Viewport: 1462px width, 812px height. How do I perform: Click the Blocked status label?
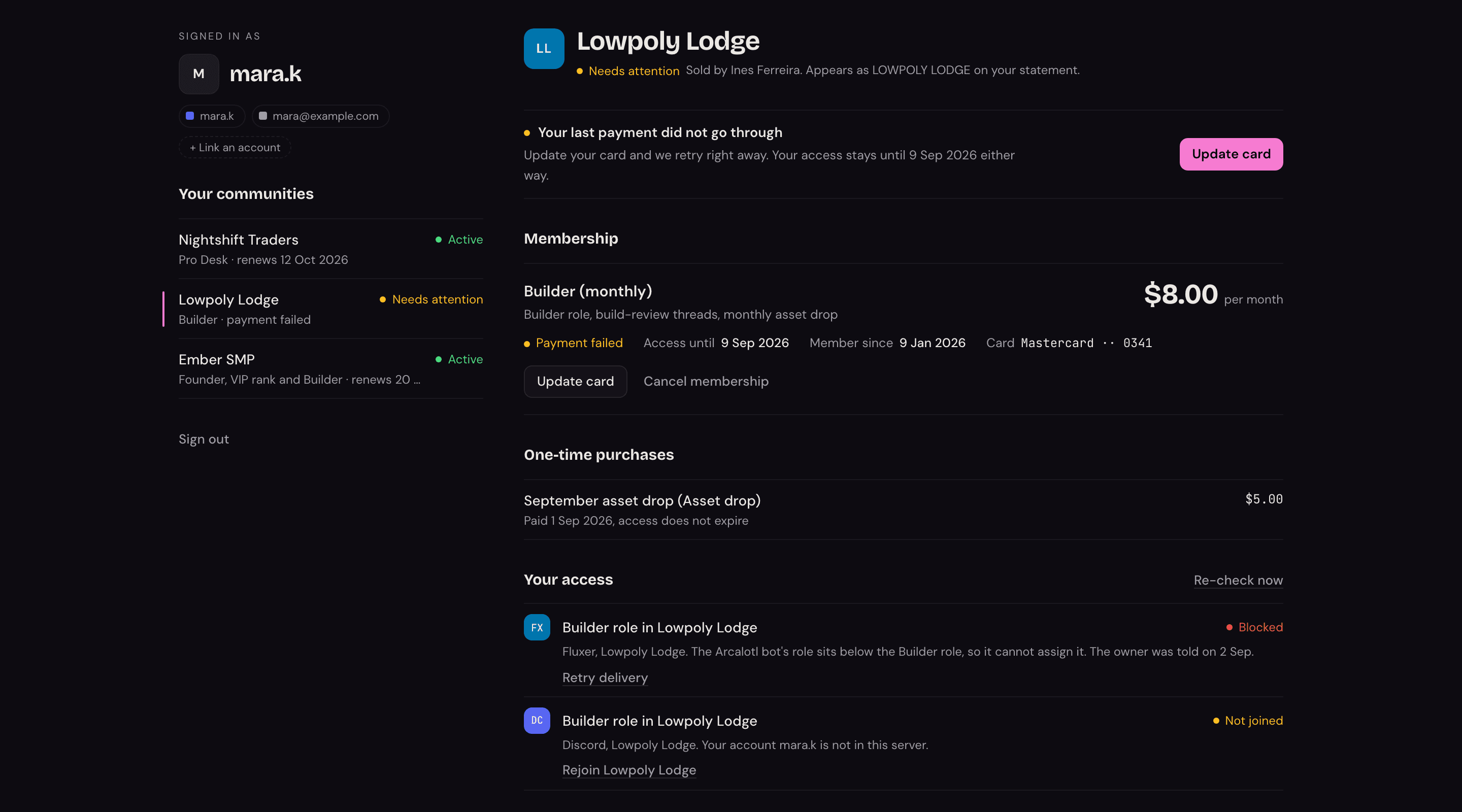click(x=1254, y=627)
